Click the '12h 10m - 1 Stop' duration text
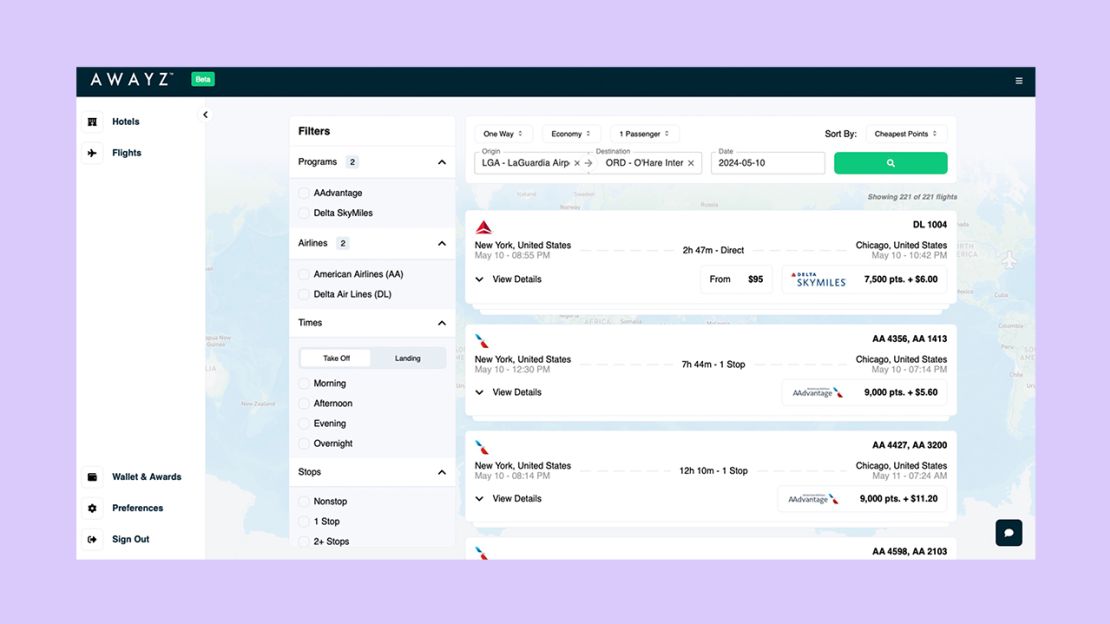 713,470
